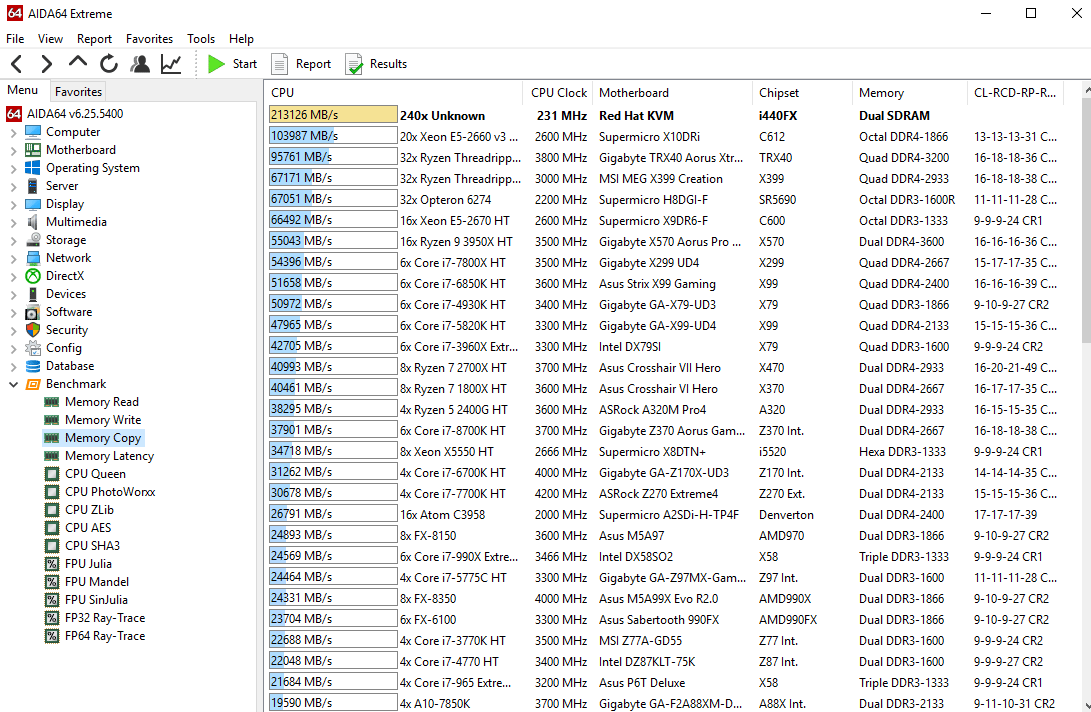Click the Back navigation arrow in toolbar
Screen dimensions: 1091x712
(x=17, y=64)
